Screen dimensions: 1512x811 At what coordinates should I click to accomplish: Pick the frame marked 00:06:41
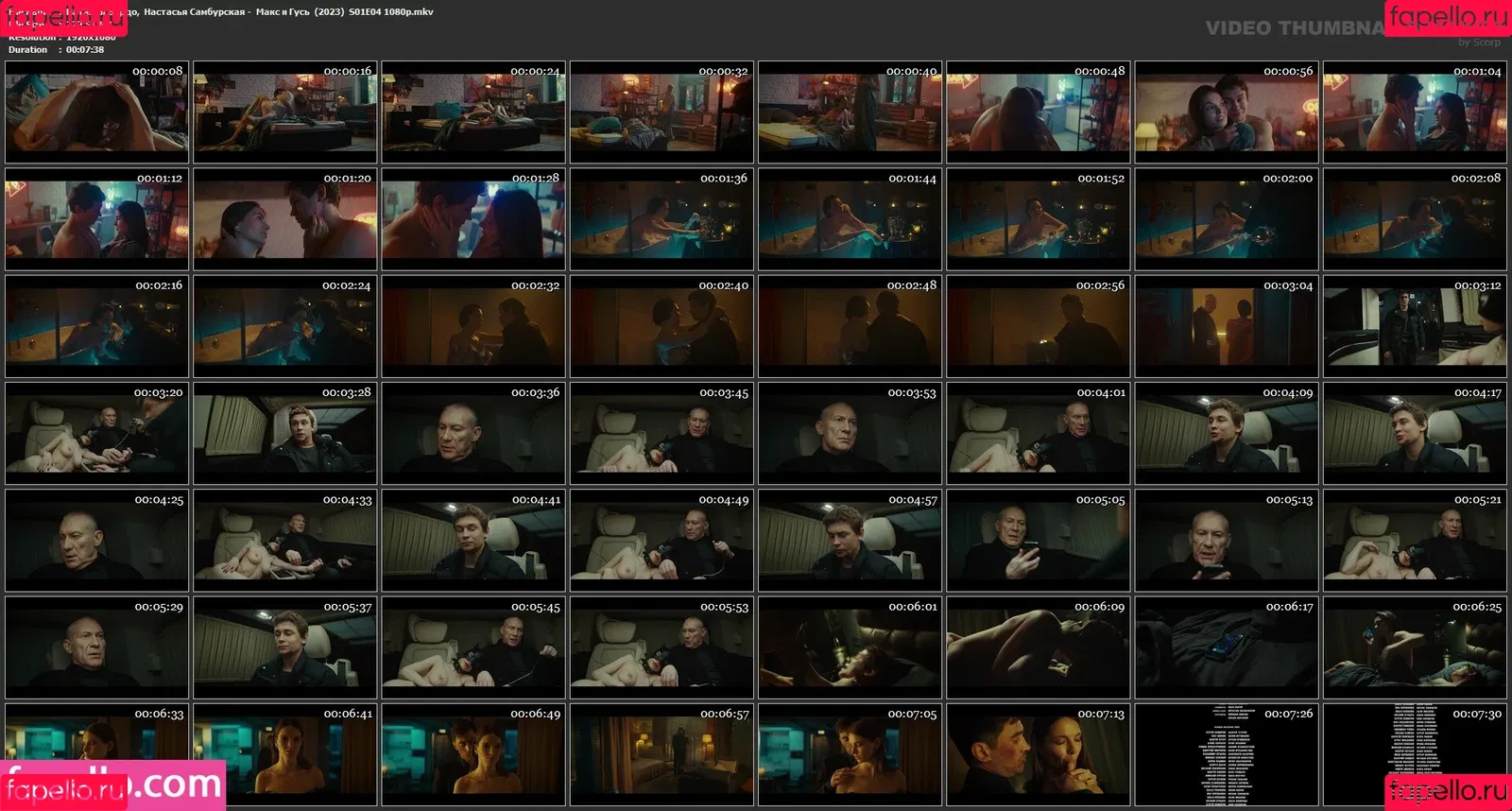click(285, 754)
